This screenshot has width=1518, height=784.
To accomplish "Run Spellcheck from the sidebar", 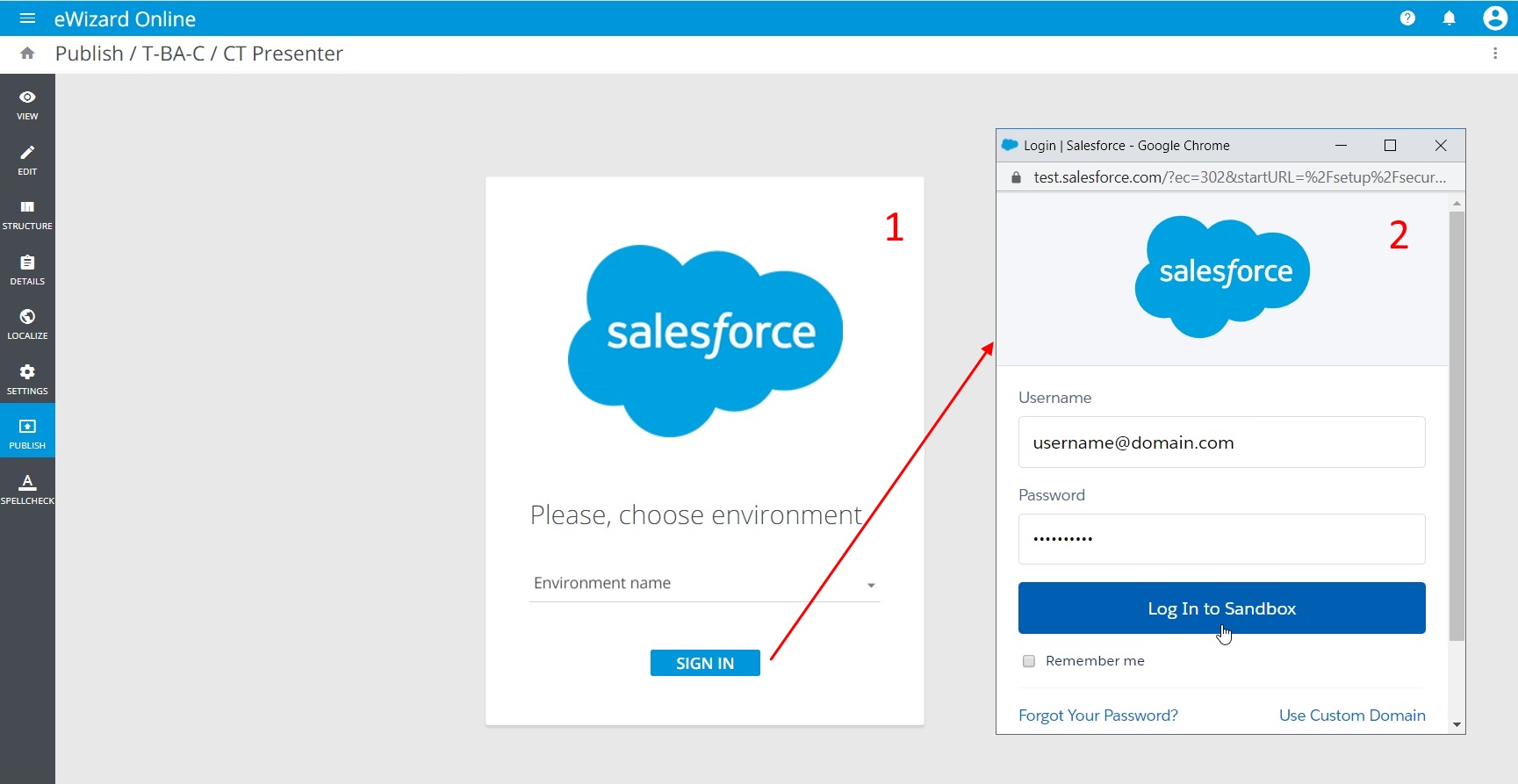I will click(27, 489).
